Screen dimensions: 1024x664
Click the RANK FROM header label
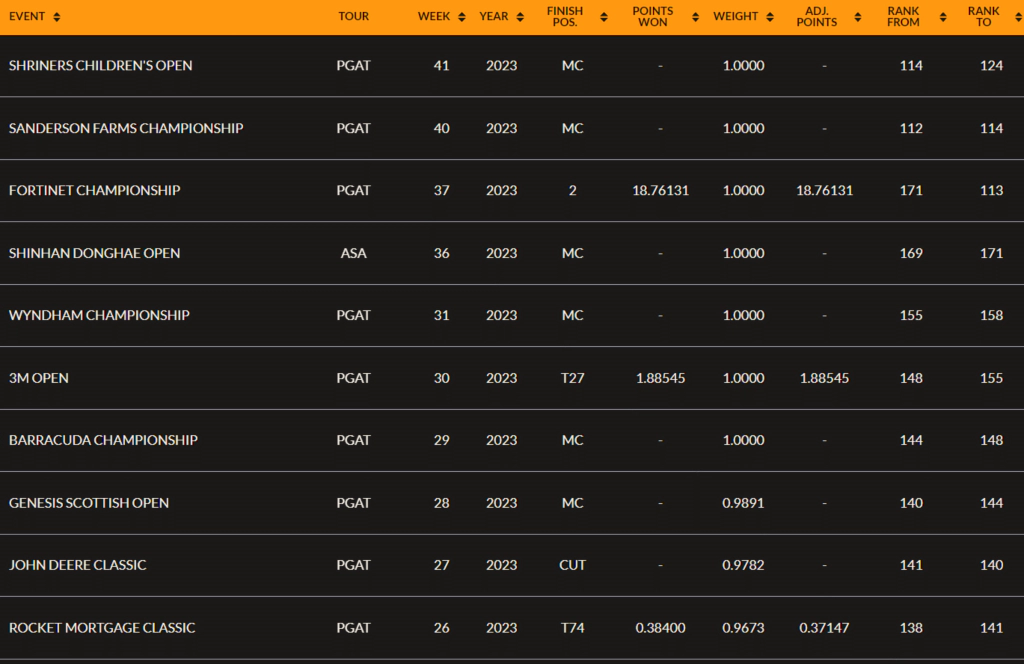[903, 16]
